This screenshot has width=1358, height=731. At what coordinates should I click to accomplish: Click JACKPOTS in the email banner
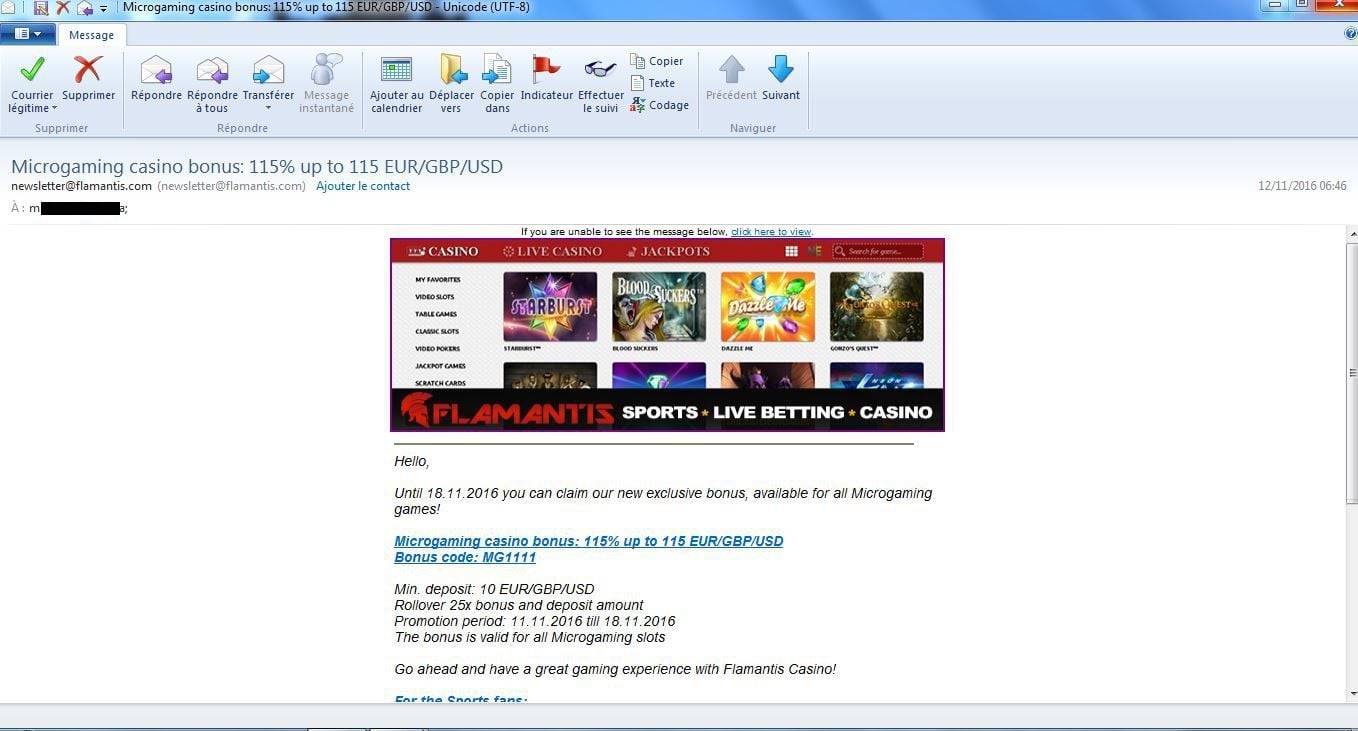[668, 251]
